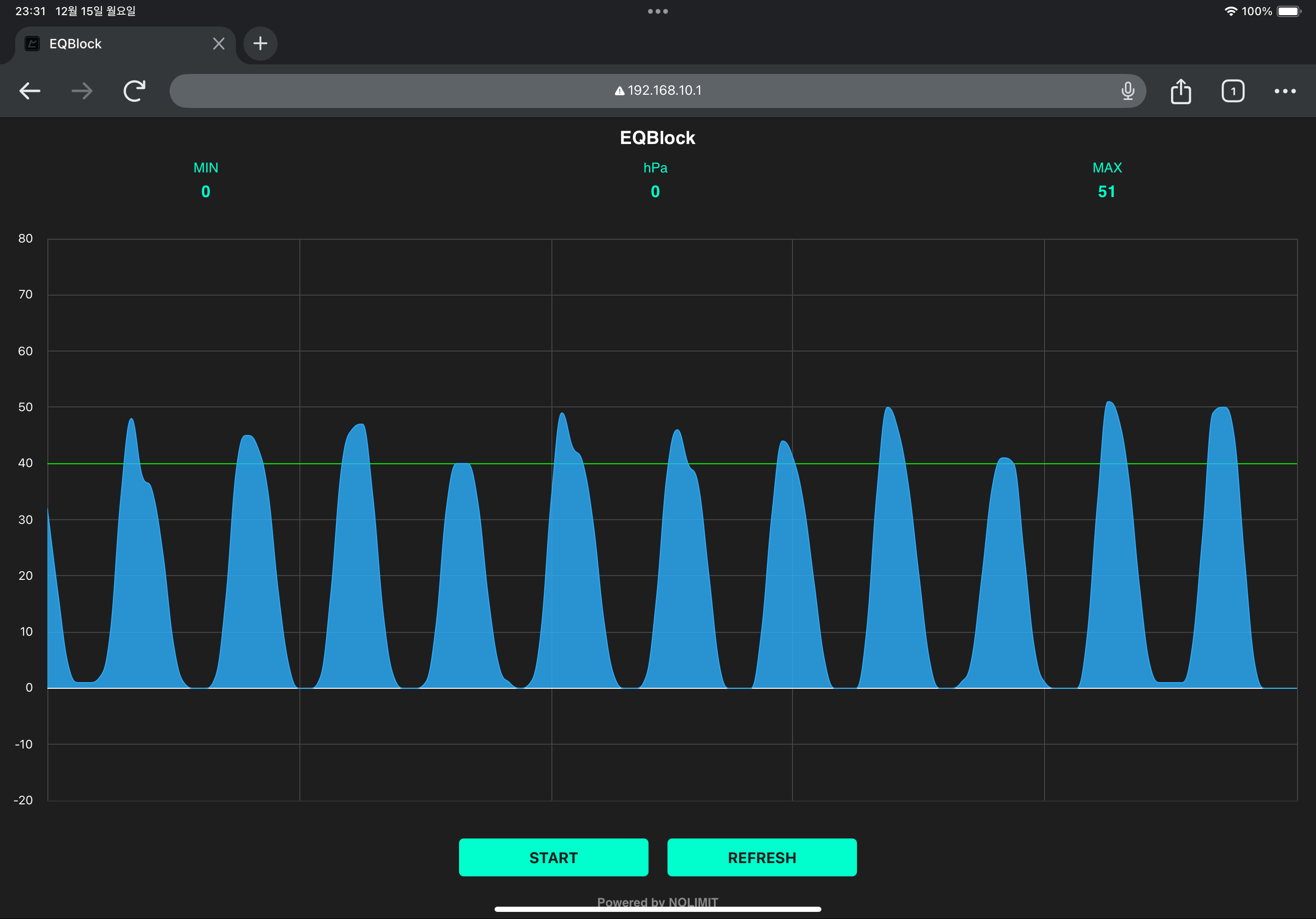Screen dimensions: 1316x919
Task: Click the hPa current pressure reading
Action: (x=655, y=191)
